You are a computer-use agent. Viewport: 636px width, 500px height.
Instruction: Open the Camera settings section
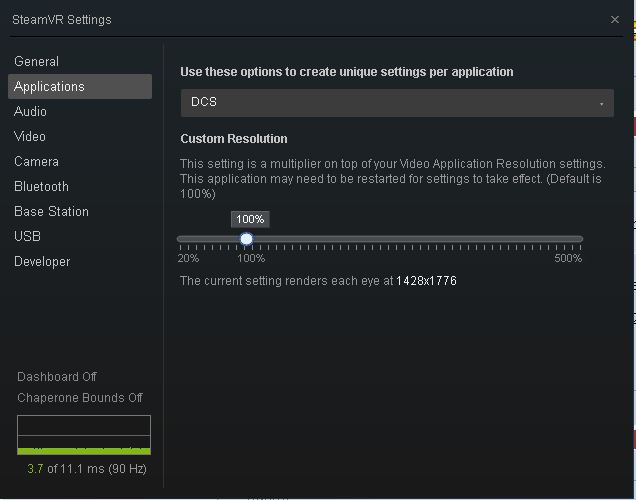[37, 161]
